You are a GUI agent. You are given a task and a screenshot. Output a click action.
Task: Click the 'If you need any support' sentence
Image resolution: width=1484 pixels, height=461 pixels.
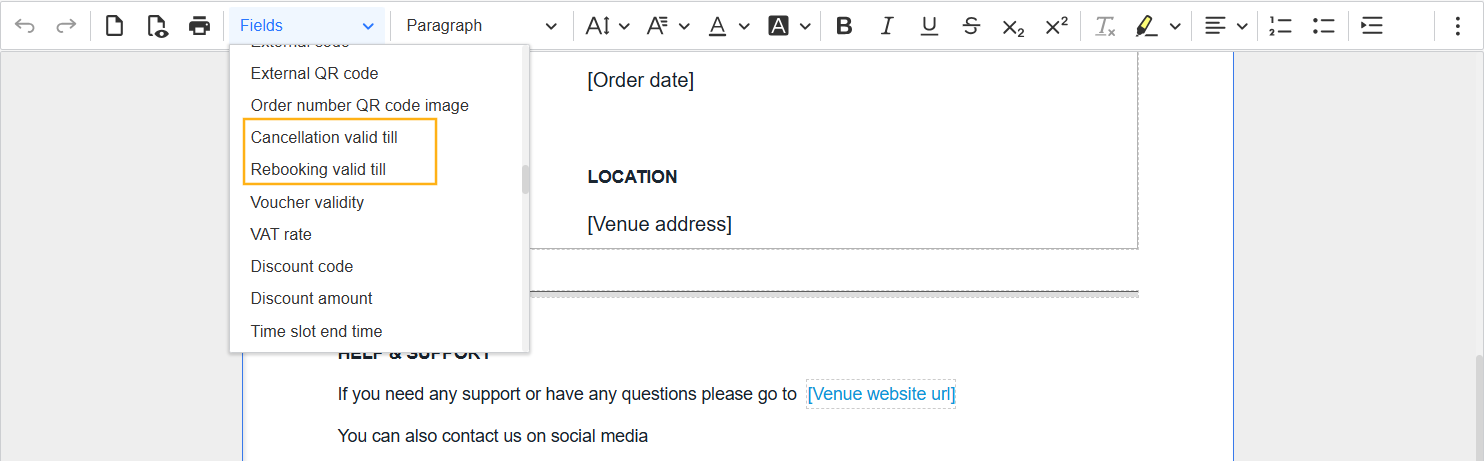pos(567,394)
